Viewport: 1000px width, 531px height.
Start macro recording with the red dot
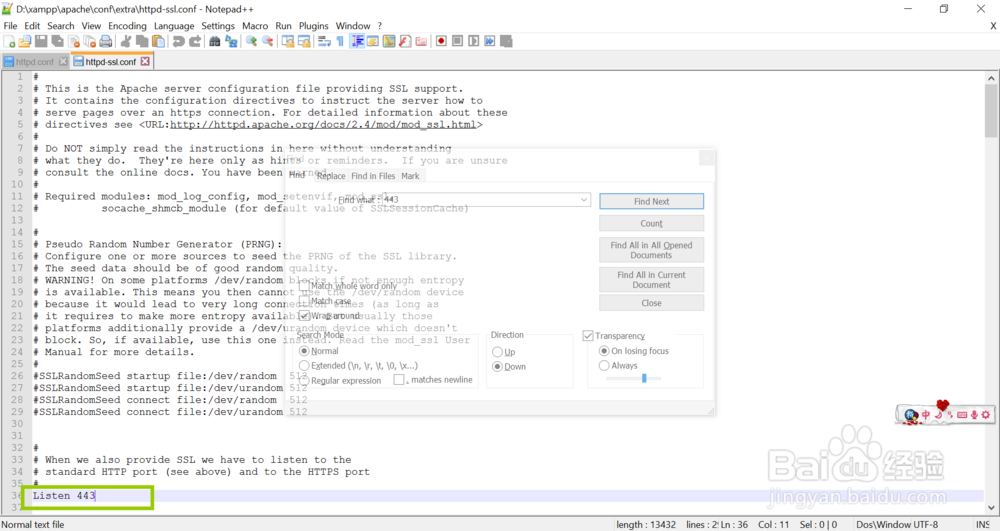coord(441,41)
